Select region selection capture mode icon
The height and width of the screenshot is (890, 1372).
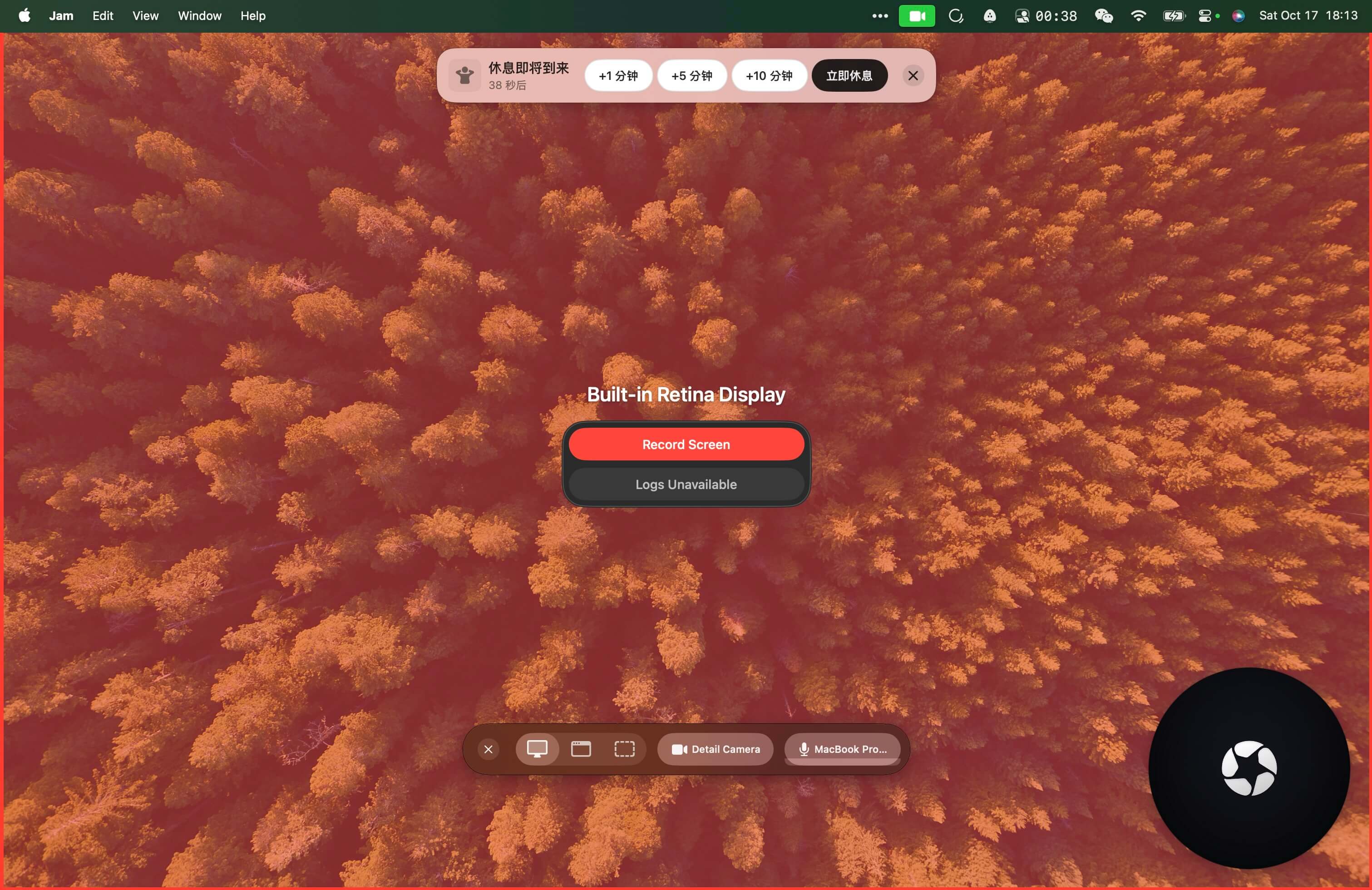pyautogui.click(x=624, y=749)
